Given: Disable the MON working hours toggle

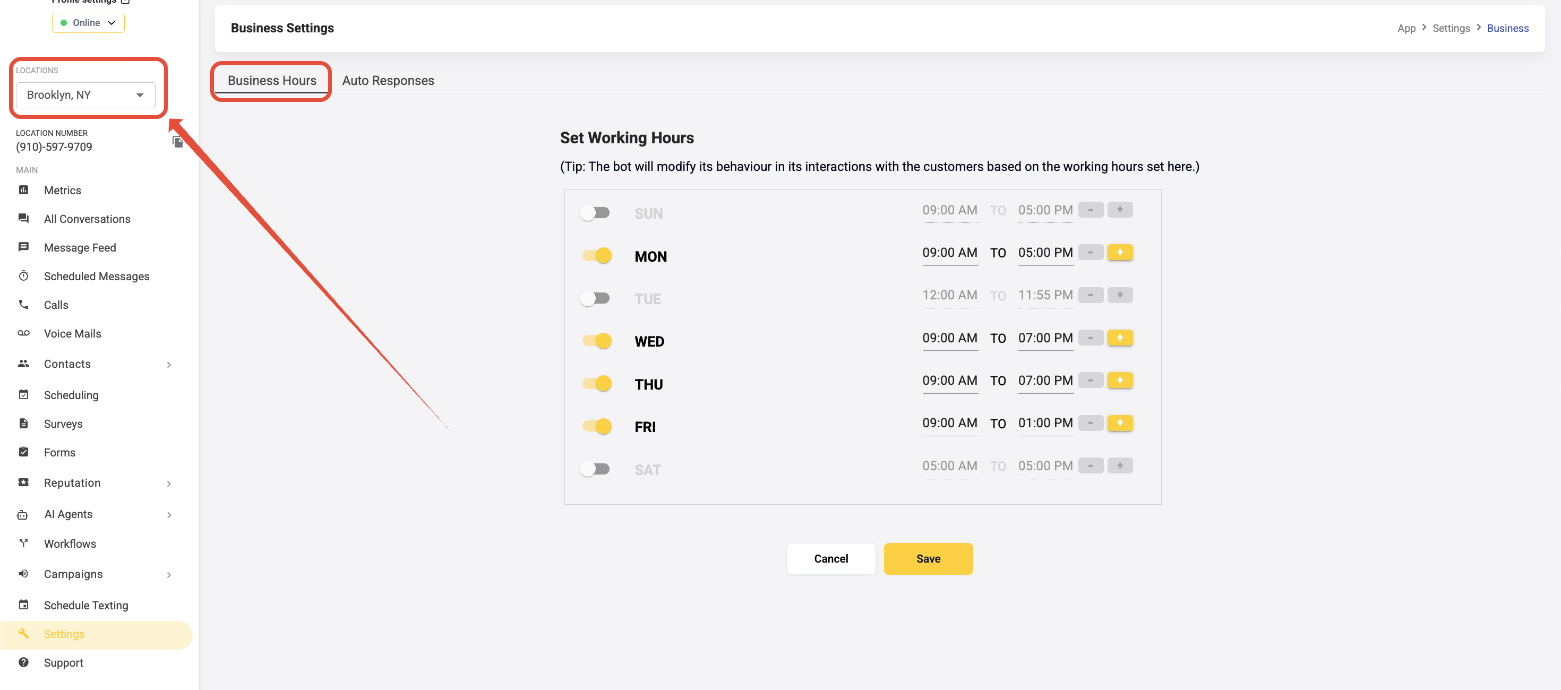Looking at the screenshot, I should pyautogui.click(x=597, y=256).
